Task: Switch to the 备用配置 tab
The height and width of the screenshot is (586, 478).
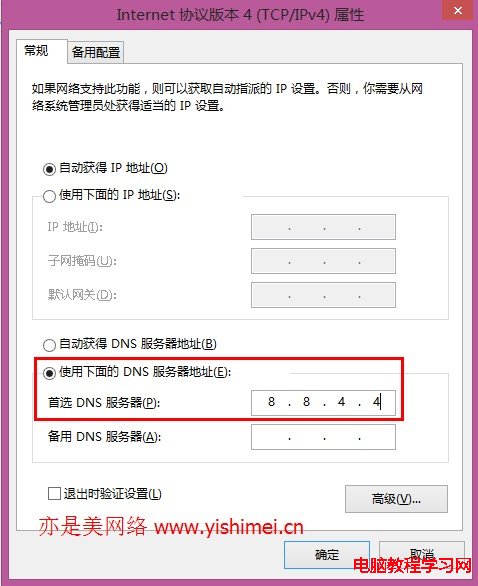Action: (x=96, y=52)
